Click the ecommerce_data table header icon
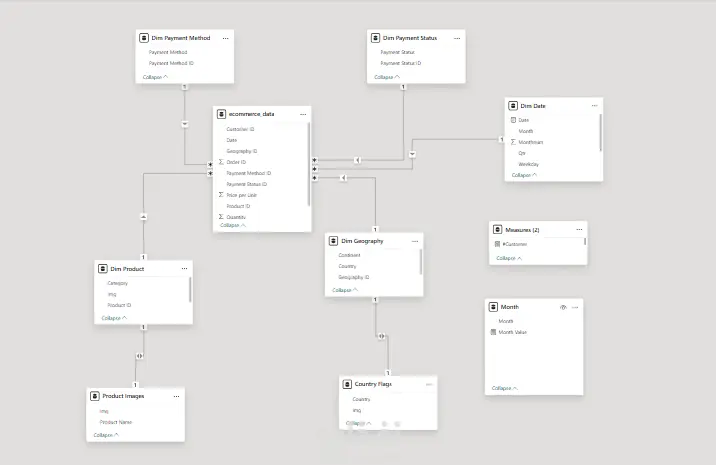 [x=221, y=114]
